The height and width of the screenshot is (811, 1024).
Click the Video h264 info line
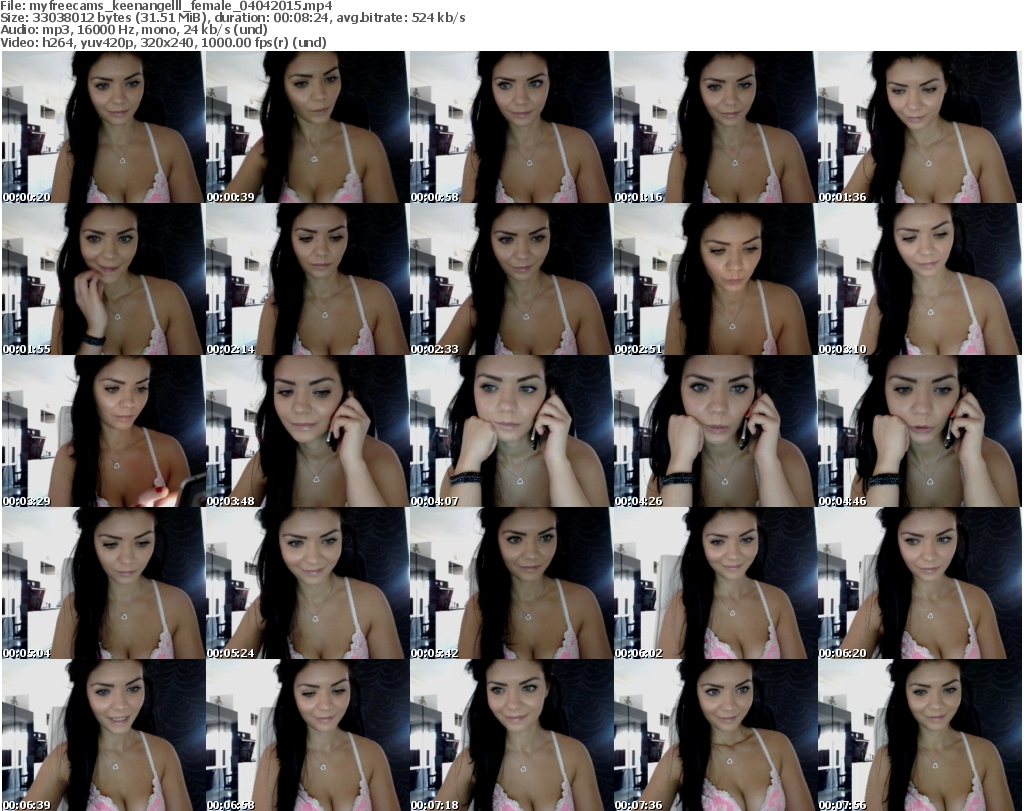point(170,42)
